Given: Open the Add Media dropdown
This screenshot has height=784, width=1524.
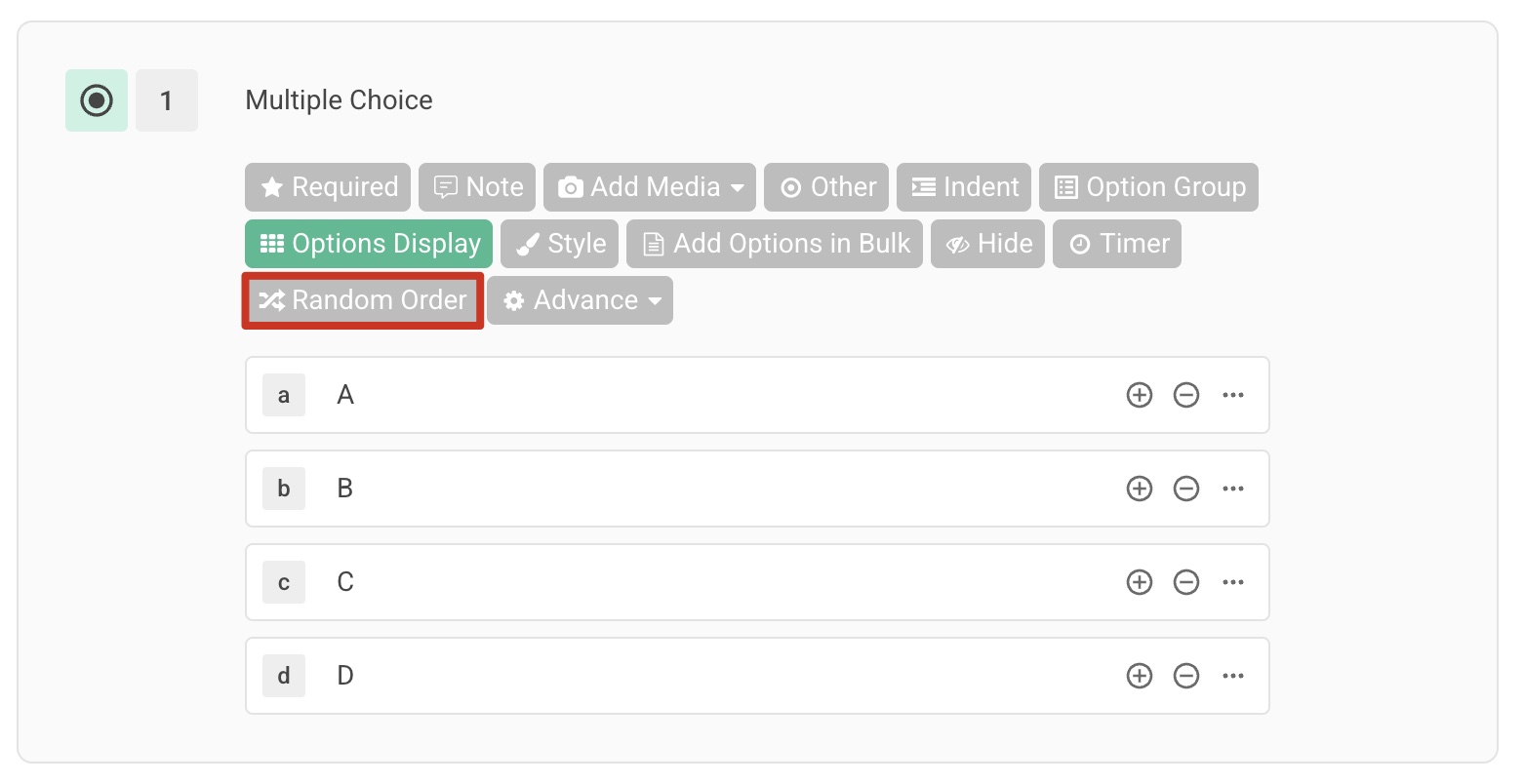Looking at the screenshot, I should 650,187.
